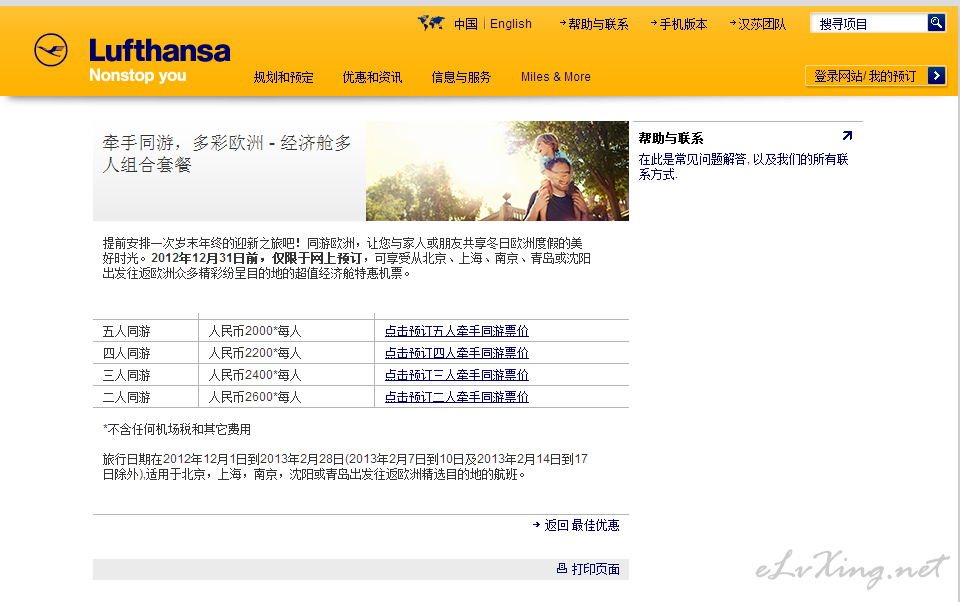Click the Lufthansa Nonstop you wordmark
The image size is (960, 602).
pyautogui.click(x=160, y=60)
